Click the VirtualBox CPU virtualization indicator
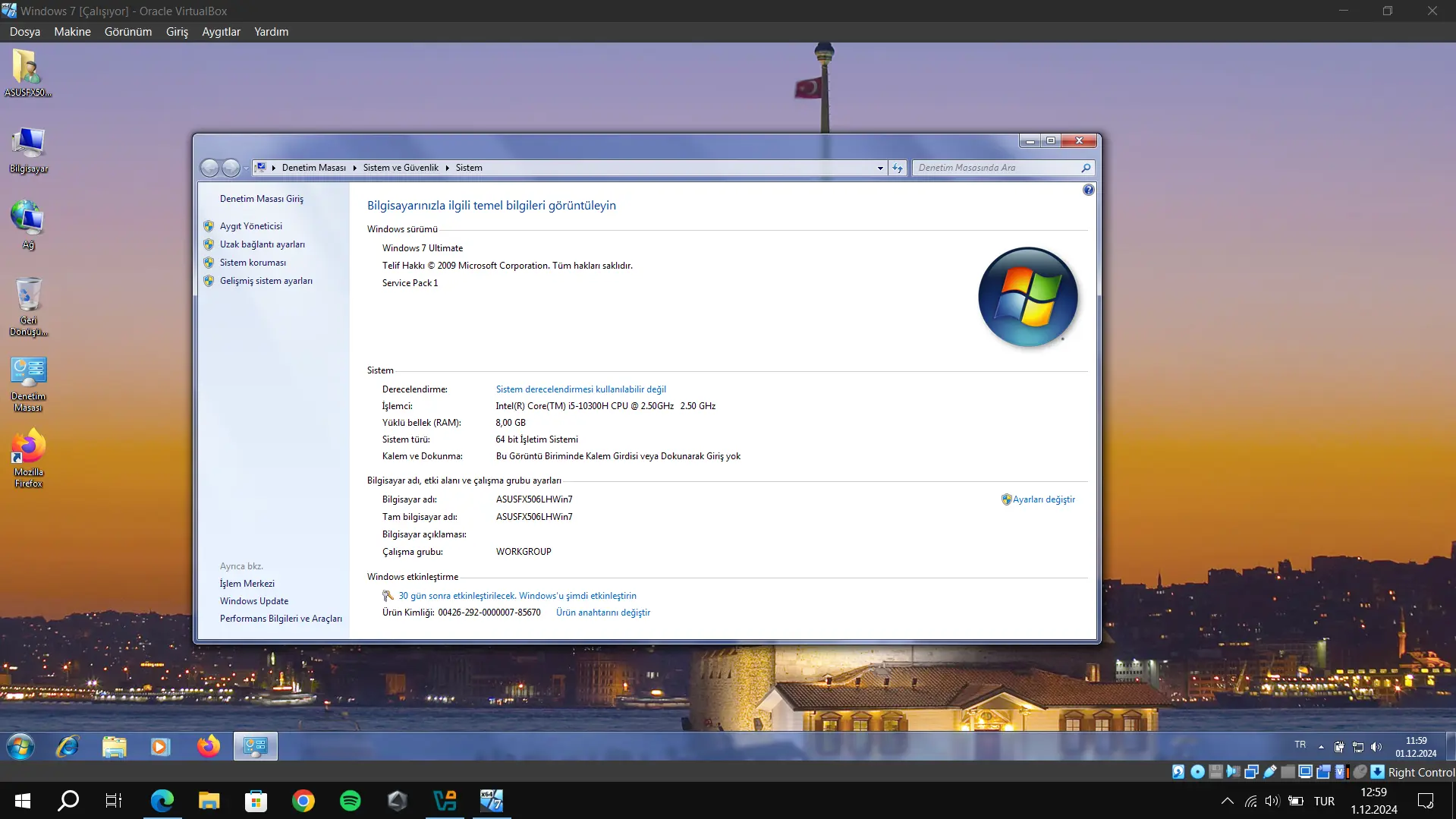1456x819 pixels. point(1341,772)
